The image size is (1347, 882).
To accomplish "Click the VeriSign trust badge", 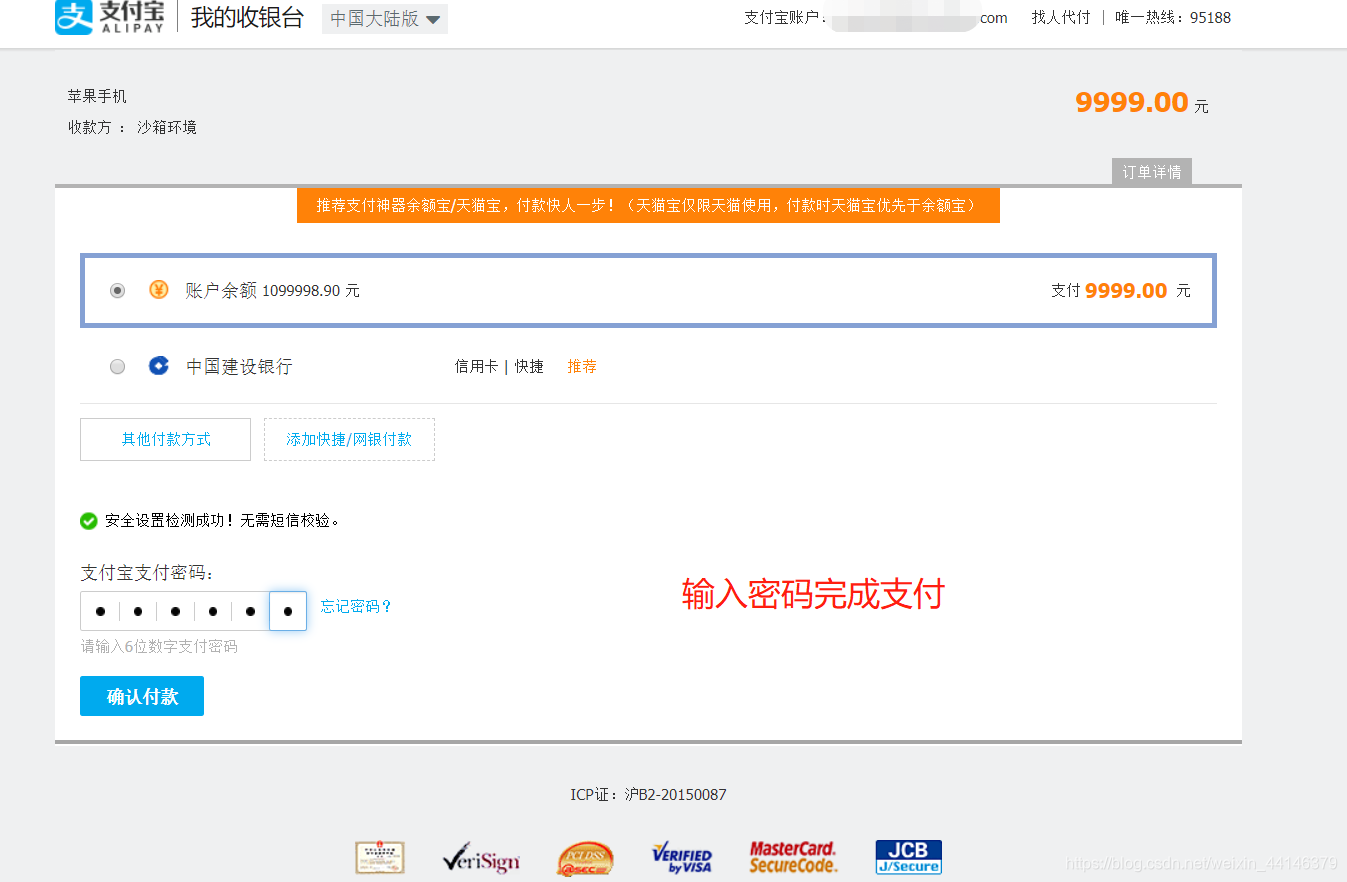I will click(481, 858).
